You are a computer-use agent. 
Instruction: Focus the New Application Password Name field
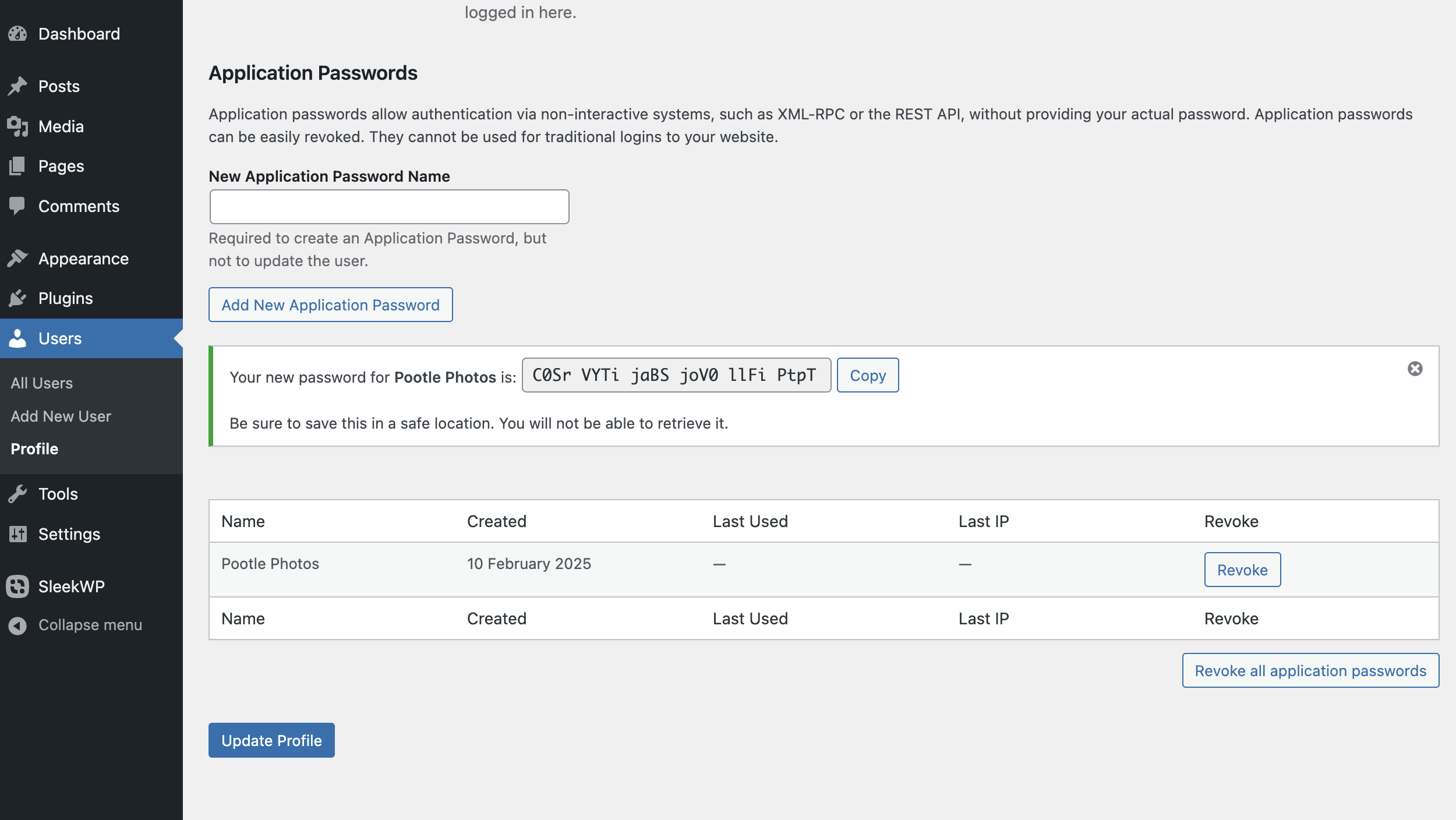[x=389, y=207]
